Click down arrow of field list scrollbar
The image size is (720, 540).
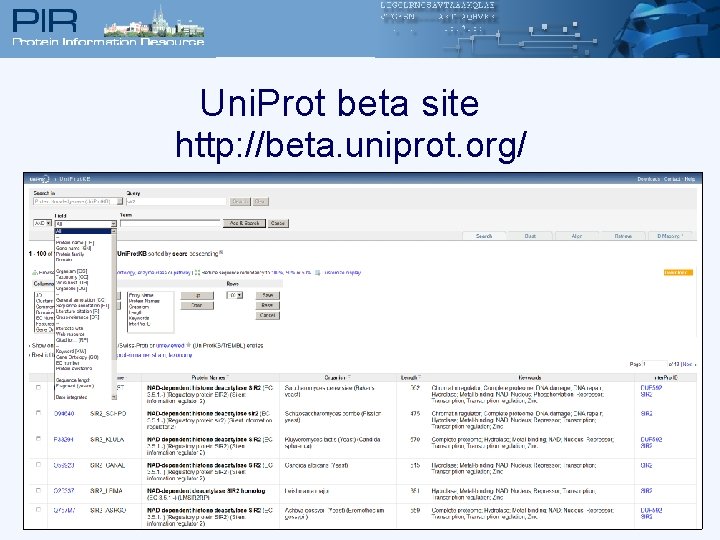[x=114, y=397]
